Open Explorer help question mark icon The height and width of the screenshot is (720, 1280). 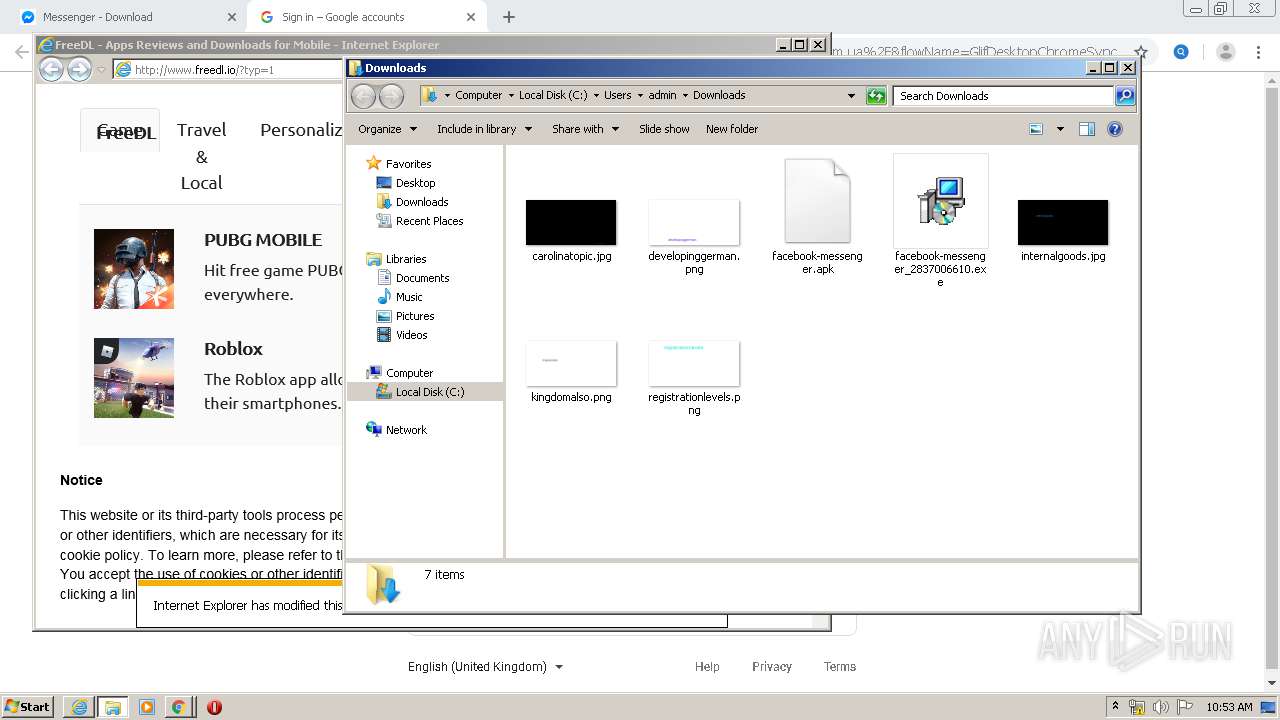(x=1115, y=129)
